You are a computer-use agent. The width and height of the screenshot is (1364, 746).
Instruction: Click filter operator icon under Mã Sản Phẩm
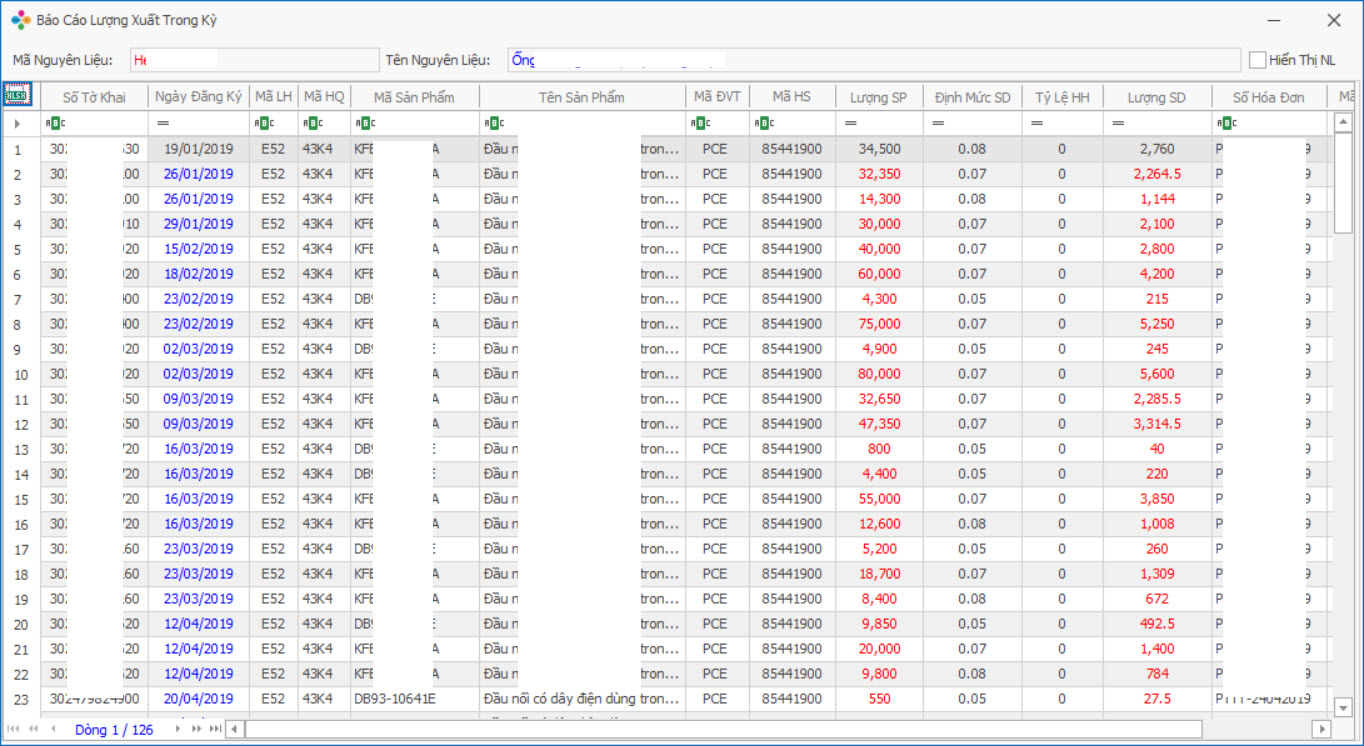365,123
